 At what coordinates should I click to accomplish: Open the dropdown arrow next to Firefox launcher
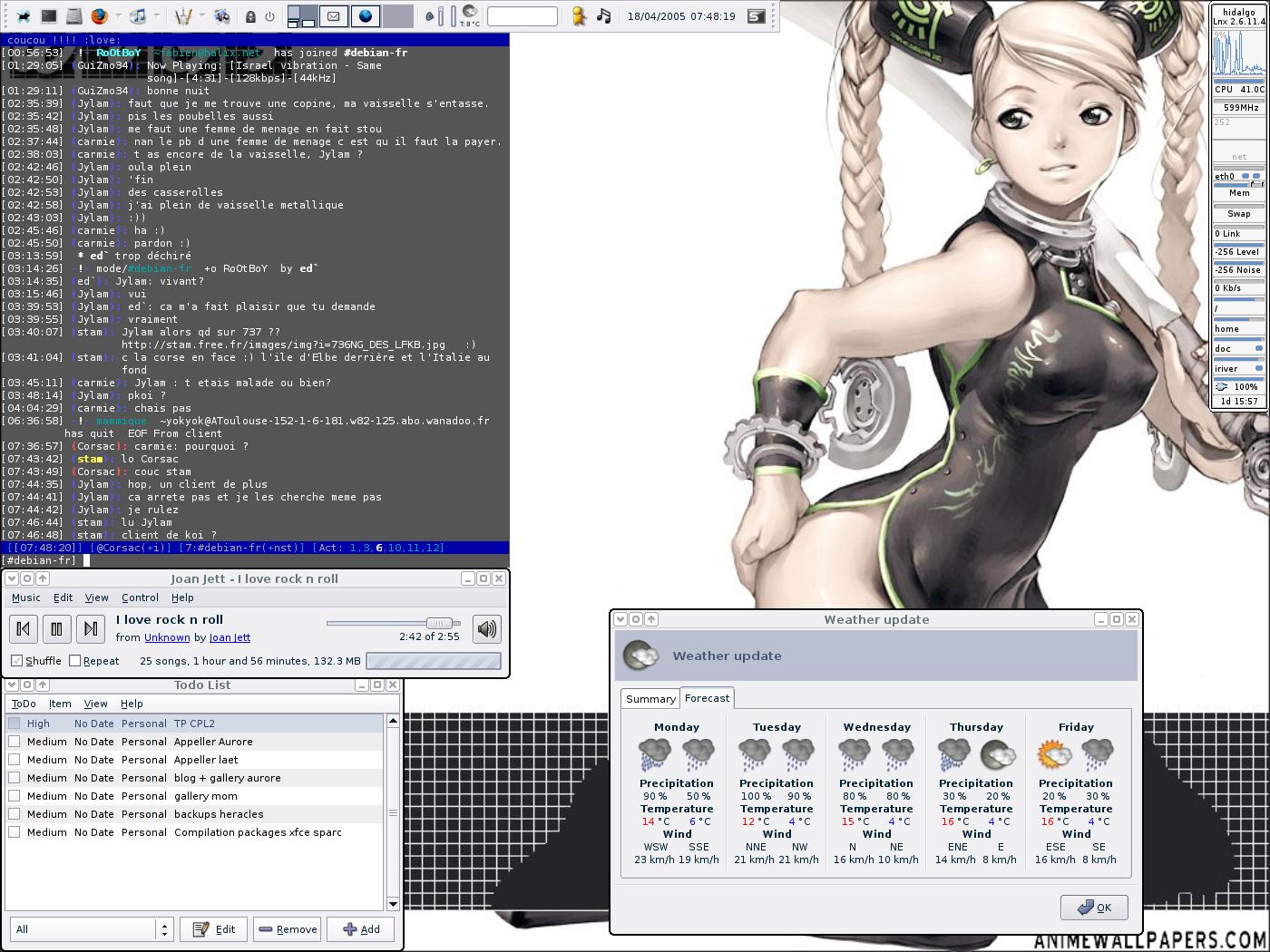point(118,16)
